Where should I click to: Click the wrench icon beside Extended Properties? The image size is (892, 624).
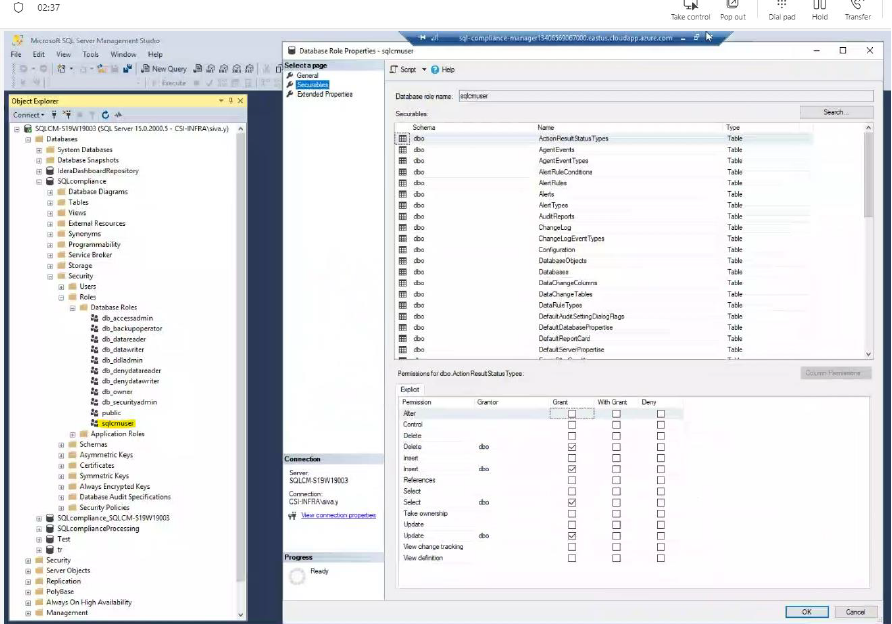click(290, 94)
